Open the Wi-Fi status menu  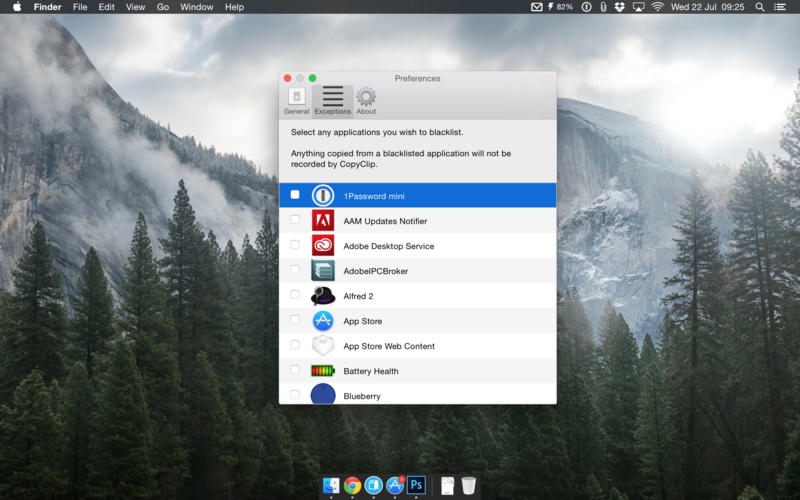(657, 7)
